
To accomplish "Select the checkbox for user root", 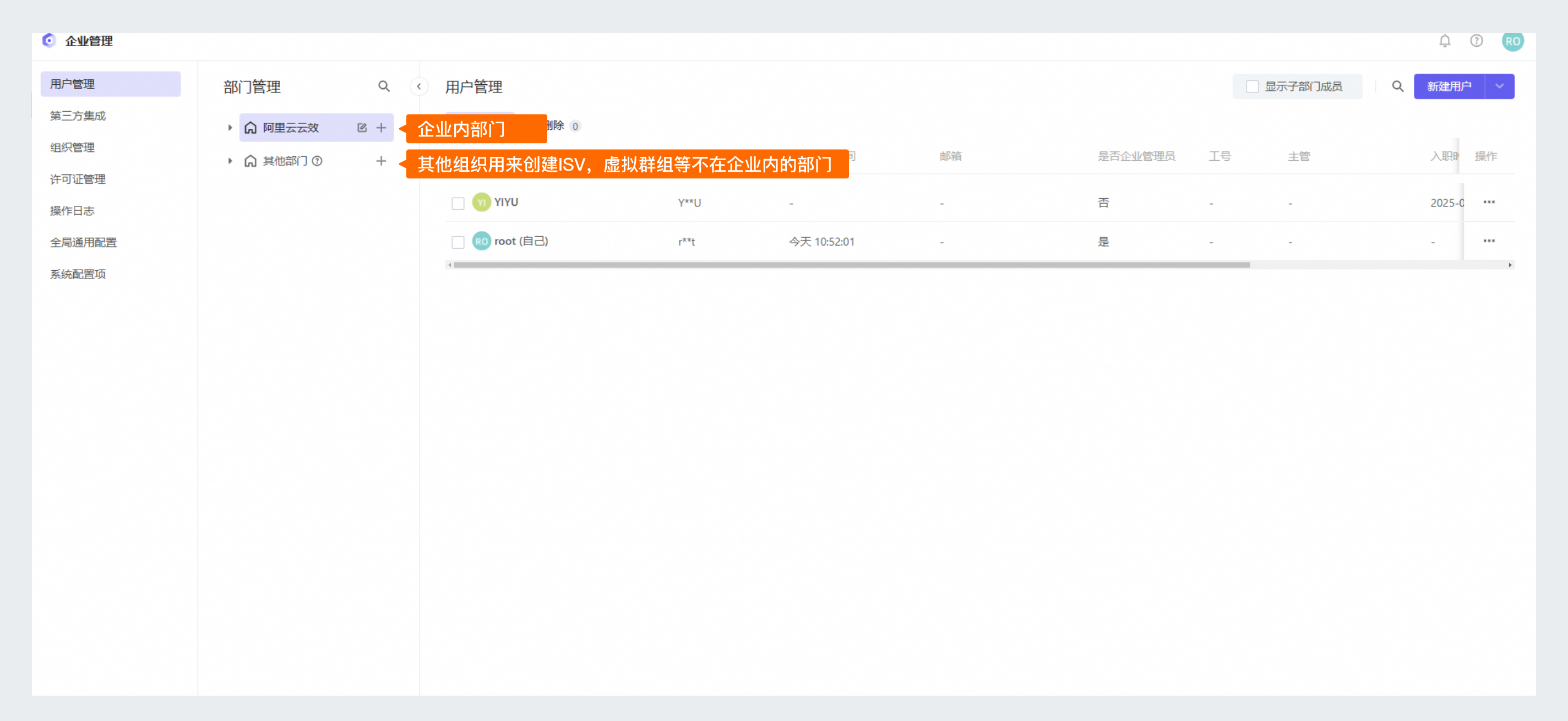I will click(x=458, y=242).
